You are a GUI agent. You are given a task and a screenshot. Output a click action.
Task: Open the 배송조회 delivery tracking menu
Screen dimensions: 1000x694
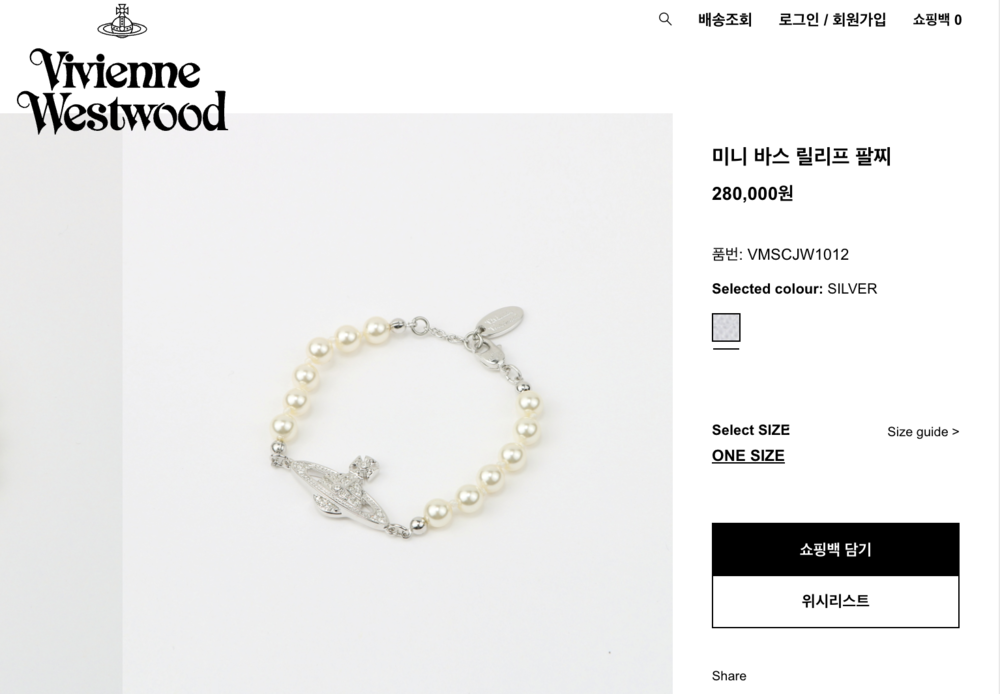[725, 20]
